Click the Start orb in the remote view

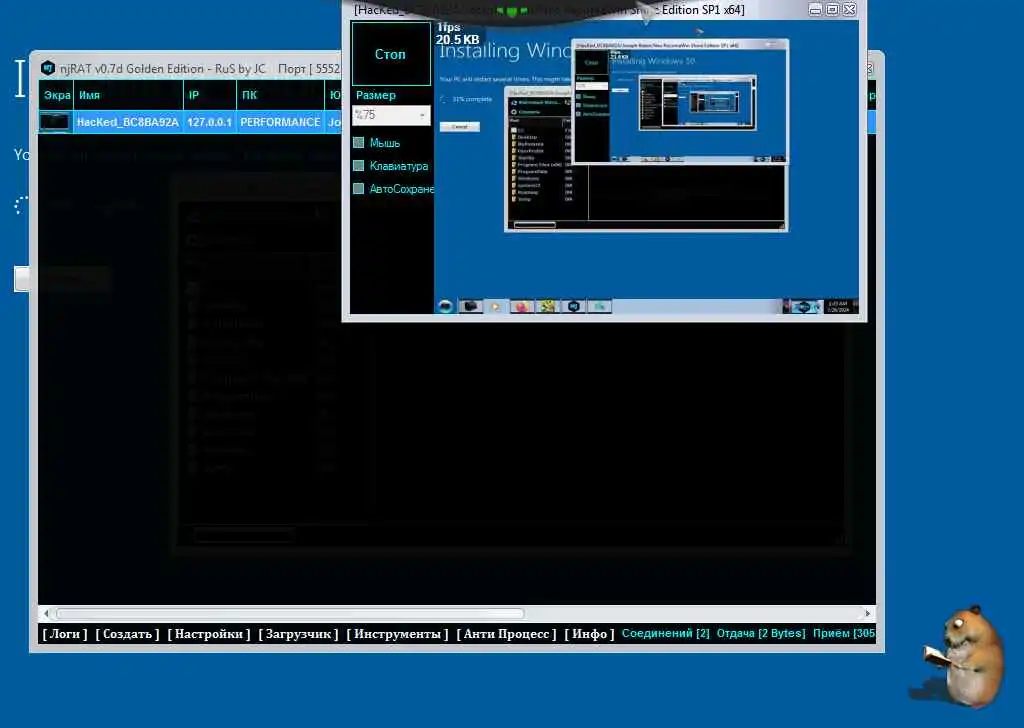(x=445, y=306)
